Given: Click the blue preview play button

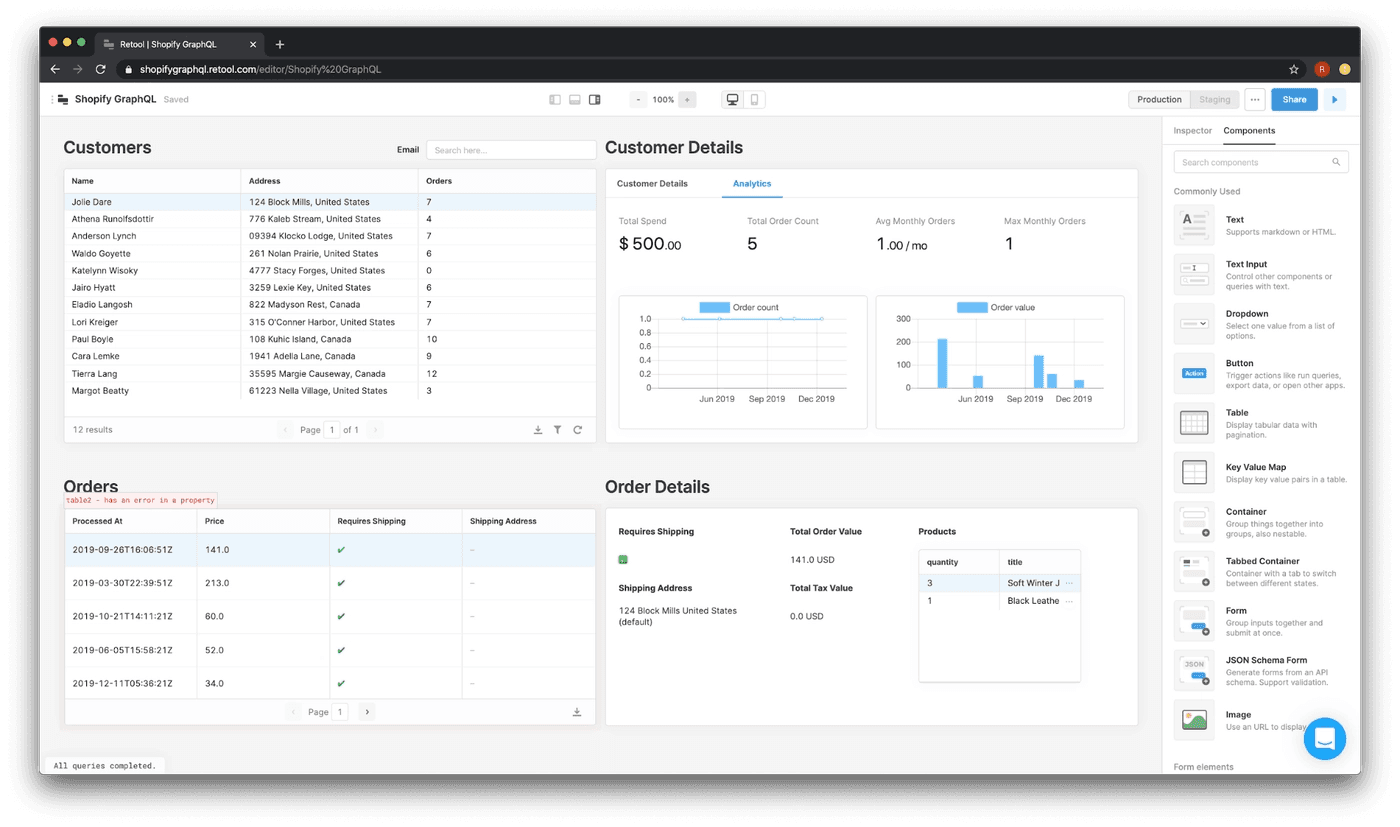Looking at the screenshot, I should 1334,100.
